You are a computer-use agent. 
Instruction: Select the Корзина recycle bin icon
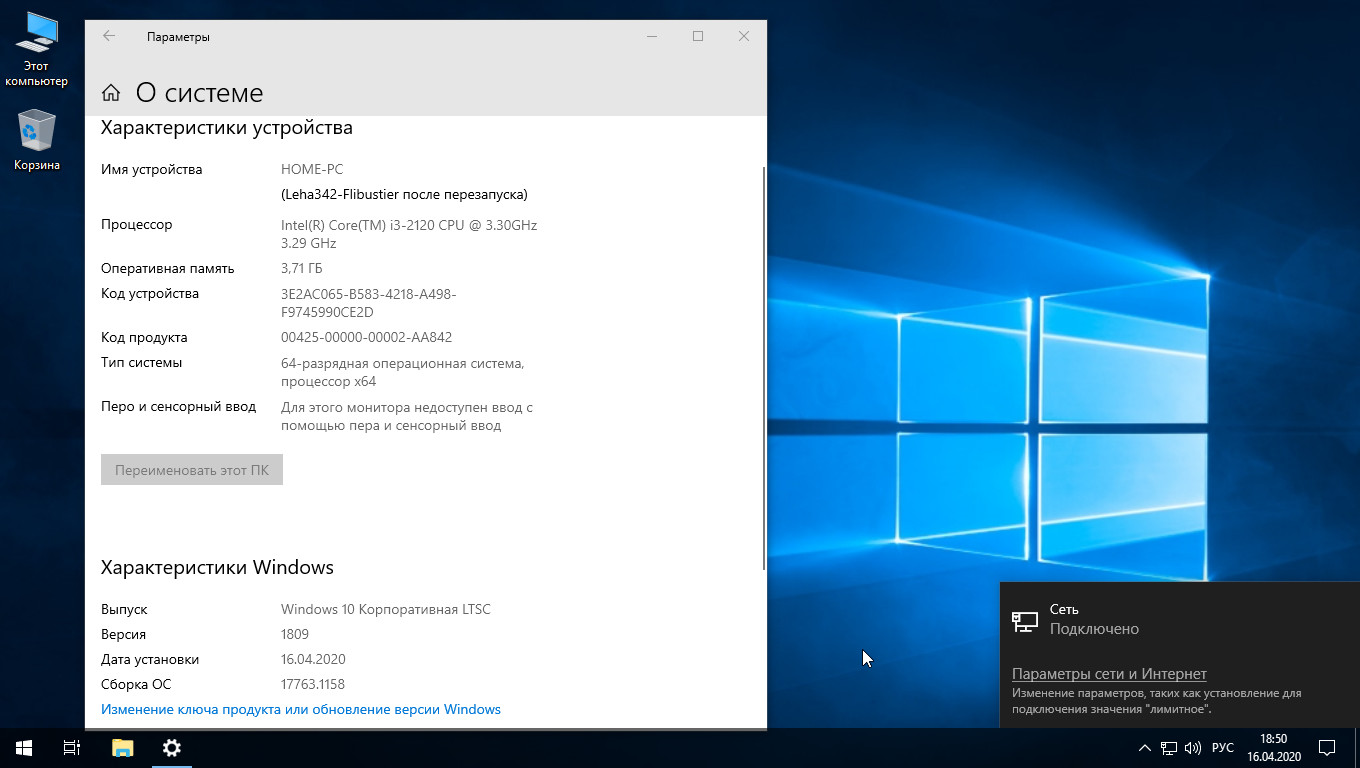pos(37,141)
